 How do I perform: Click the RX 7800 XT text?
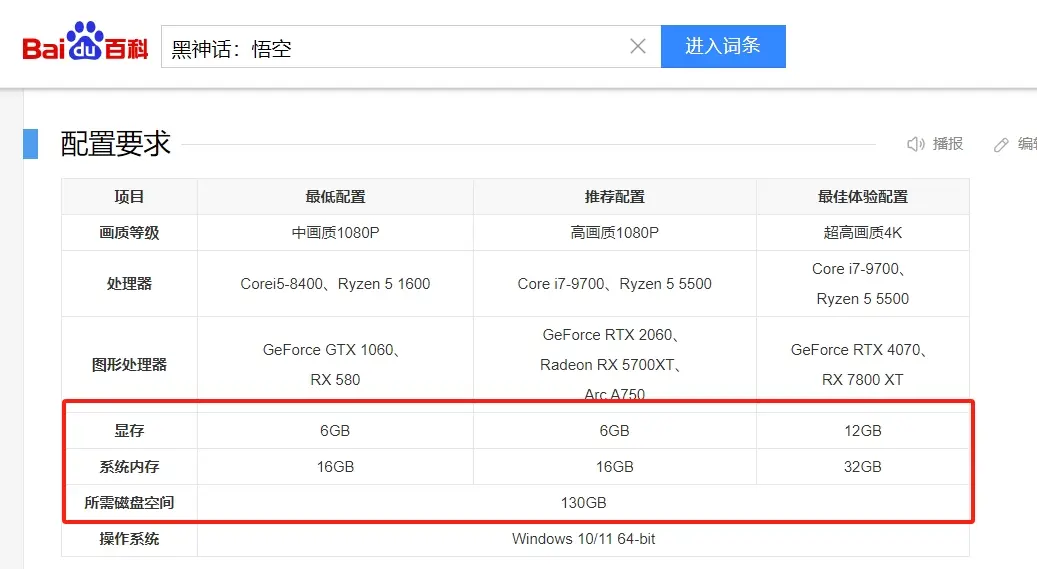tap(862, 380)
